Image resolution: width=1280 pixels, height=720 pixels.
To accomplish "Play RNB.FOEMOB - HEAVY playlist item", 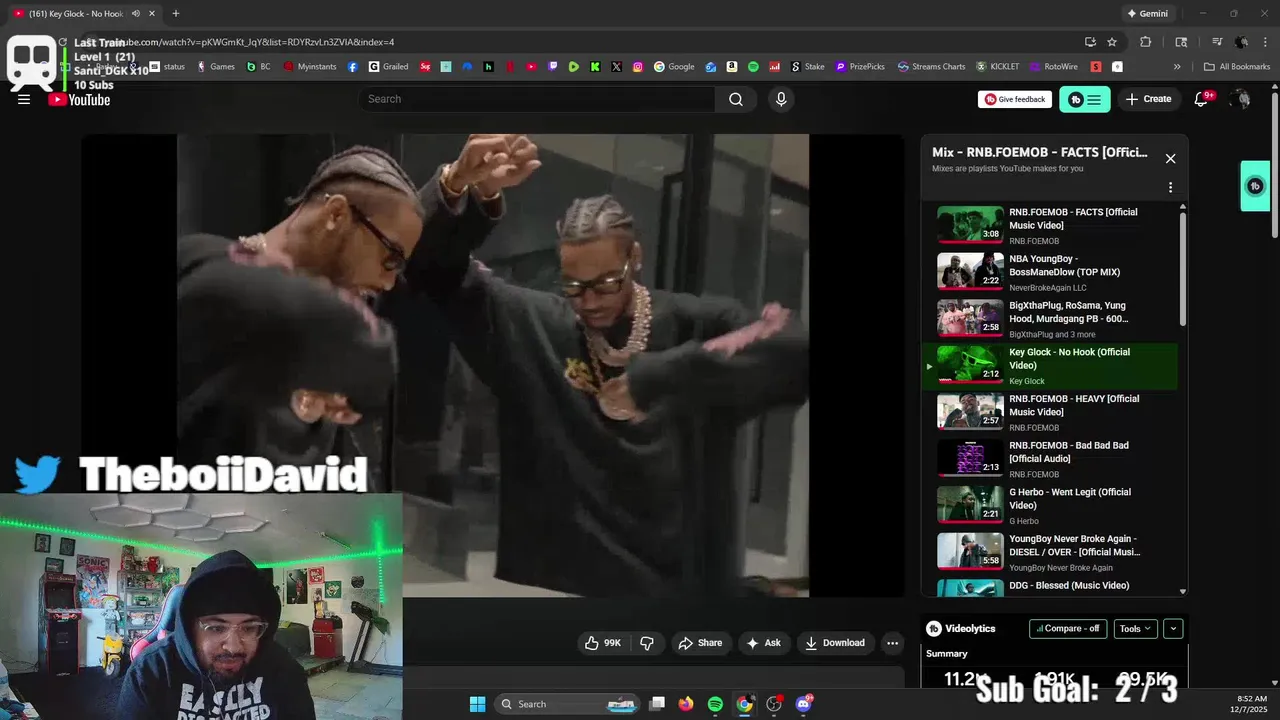I will 1050,412.
